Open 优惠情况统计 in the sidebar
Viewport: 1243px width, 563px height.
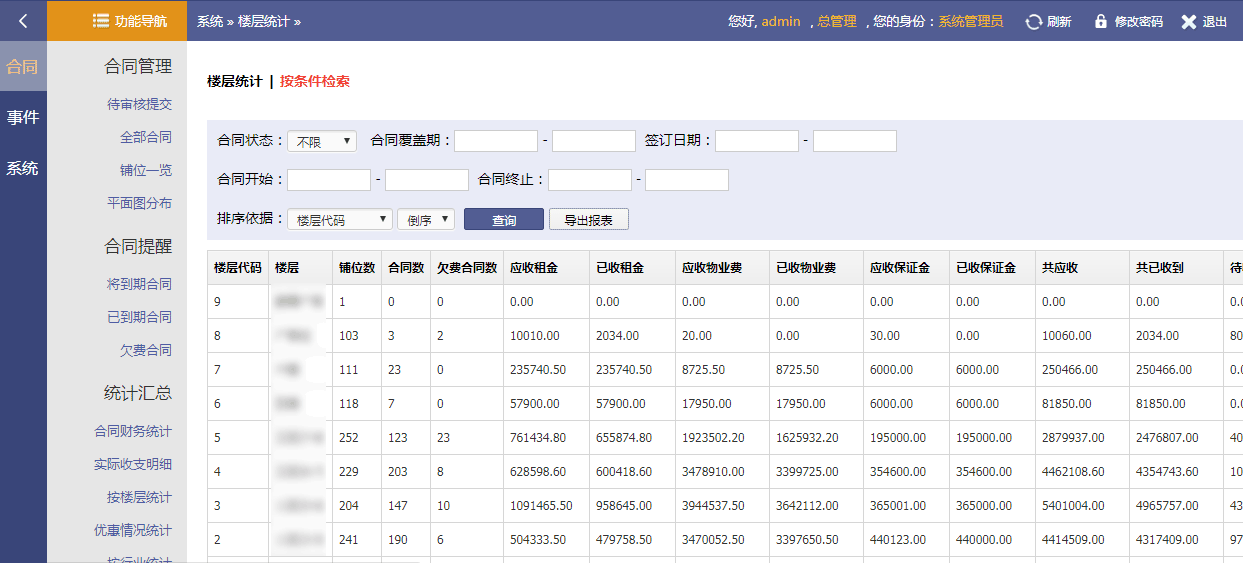pyautogui.click(x=133, y=530)
